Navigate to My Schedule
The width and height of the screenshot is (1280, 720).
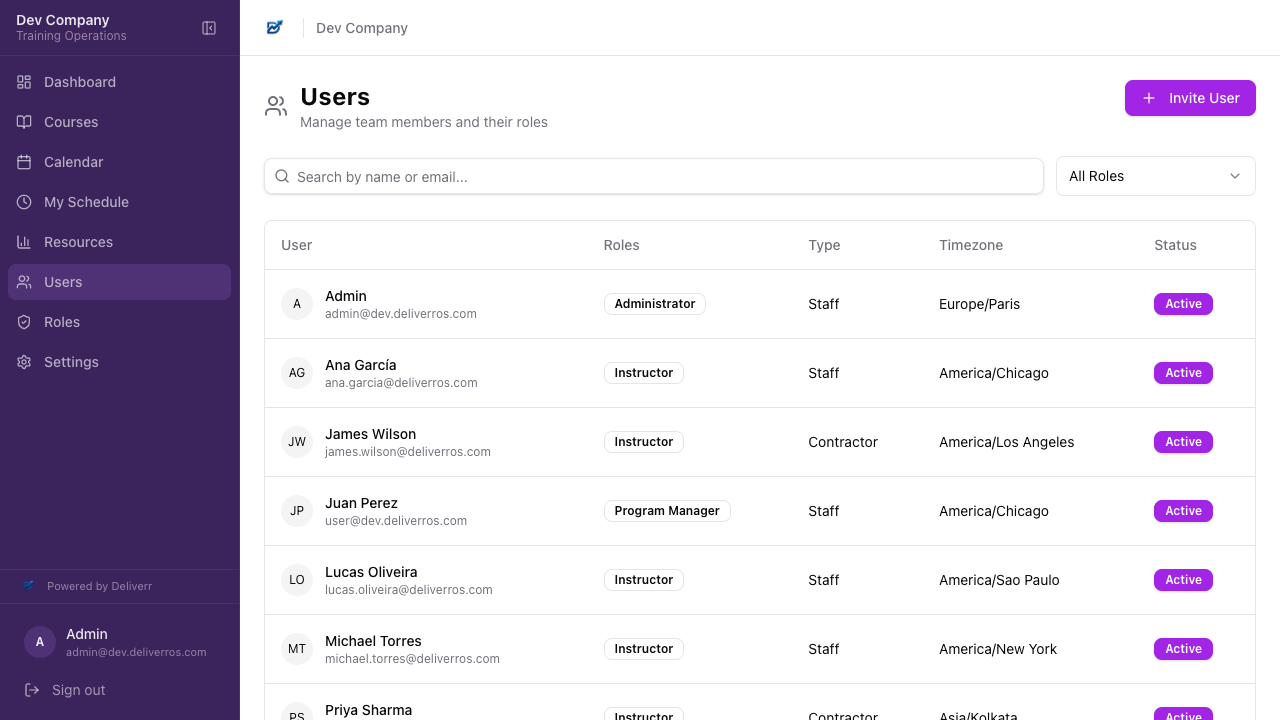pos(120,202)
